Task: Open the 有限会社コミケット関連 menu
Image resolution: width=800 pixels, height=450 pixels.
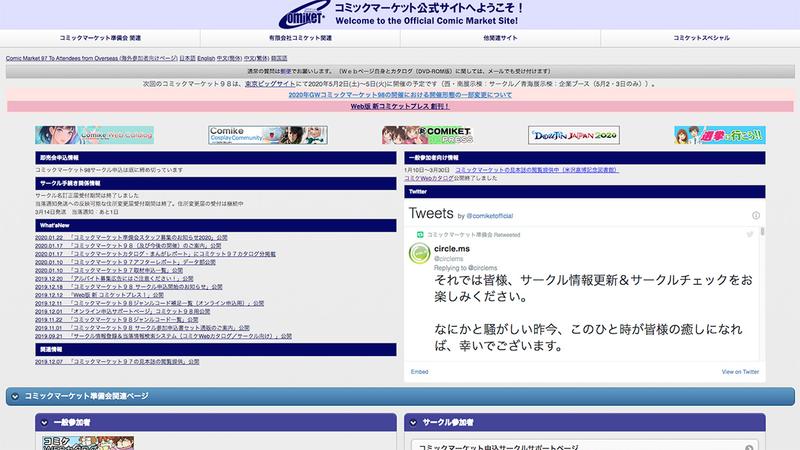Action: 300,38
